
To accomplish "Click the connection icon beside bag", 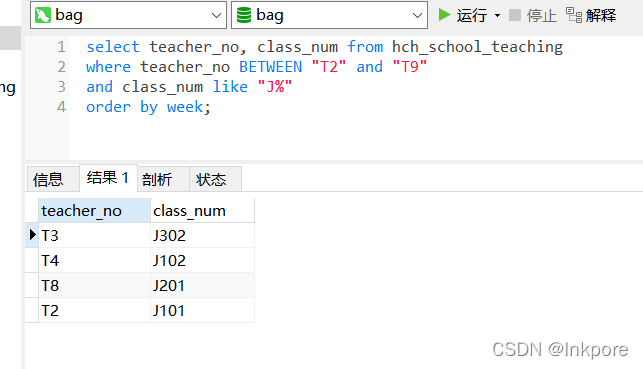I will pos(43,15).
